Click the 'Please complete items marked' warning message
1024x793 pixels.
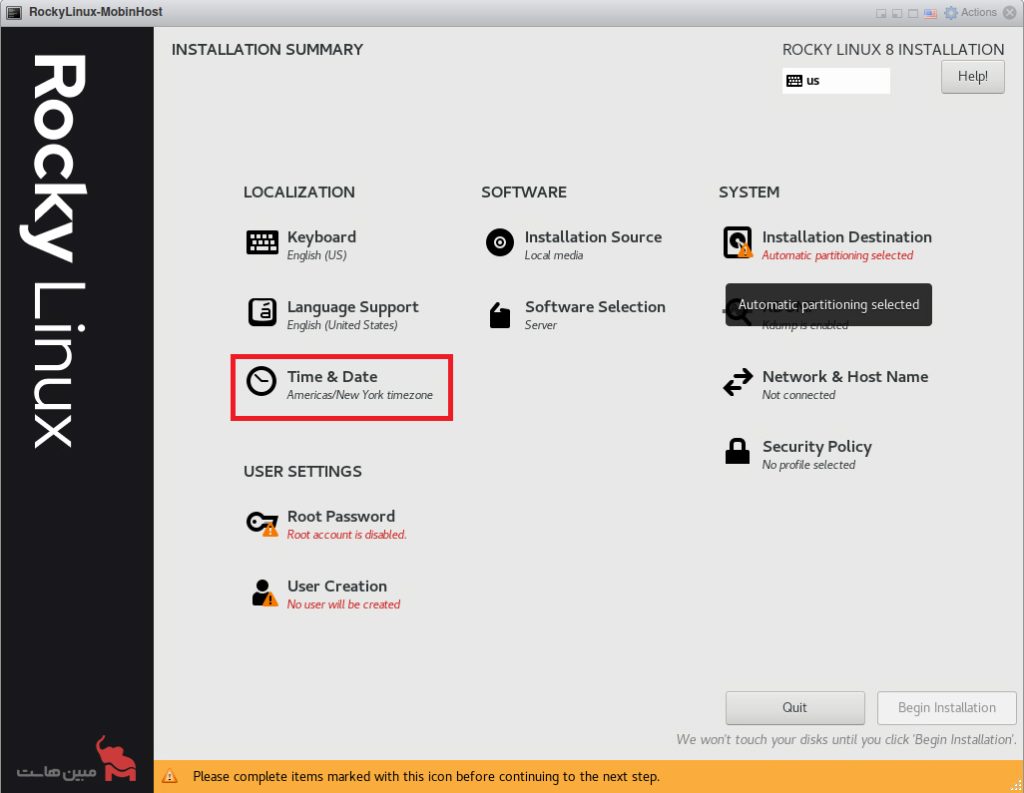426,777
